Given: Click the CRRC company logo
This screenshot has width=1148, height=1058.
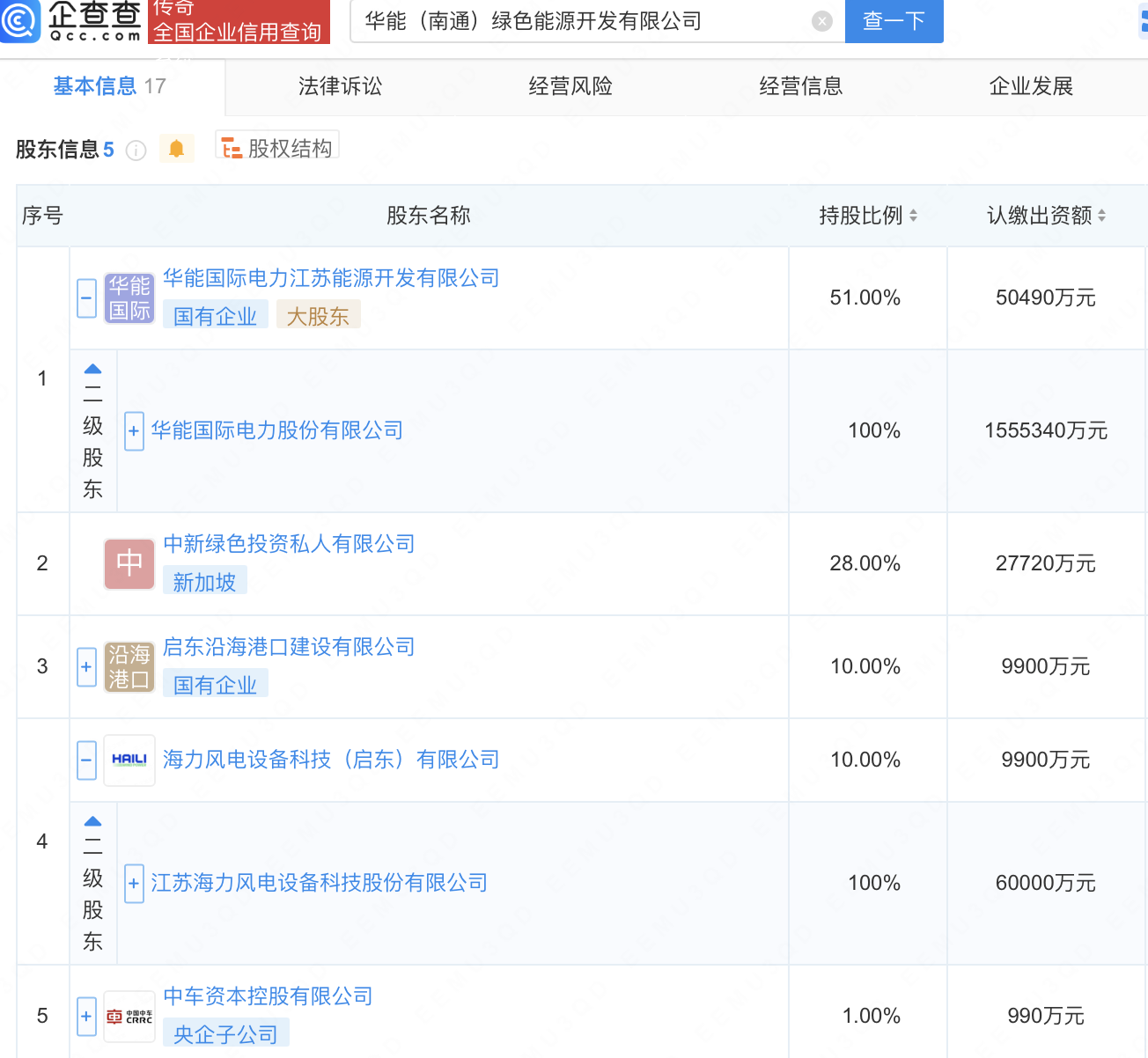Looking at the screenshot, I should tap(129, 1017).
